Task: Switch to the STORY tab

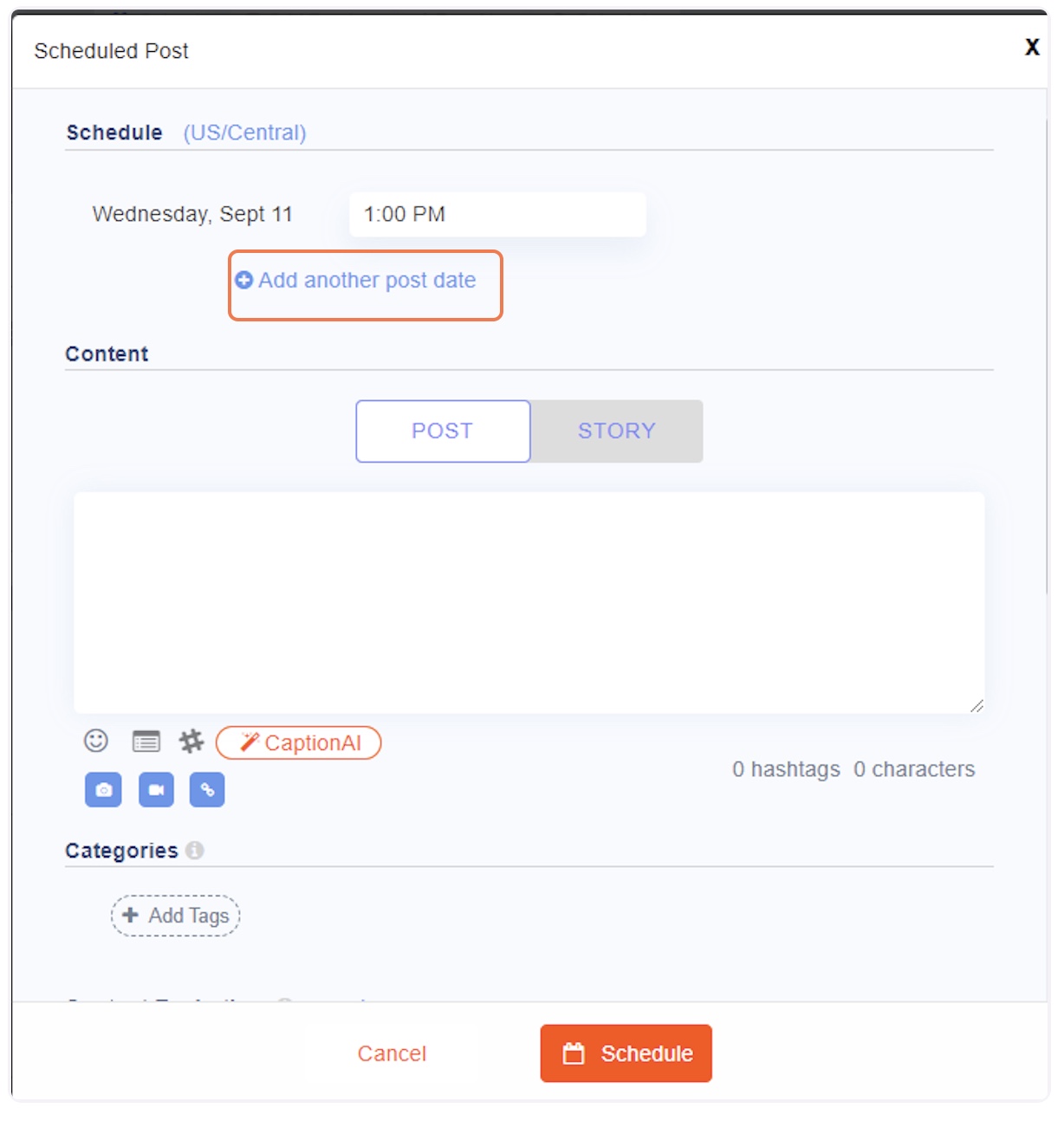Action: [617, 431]
